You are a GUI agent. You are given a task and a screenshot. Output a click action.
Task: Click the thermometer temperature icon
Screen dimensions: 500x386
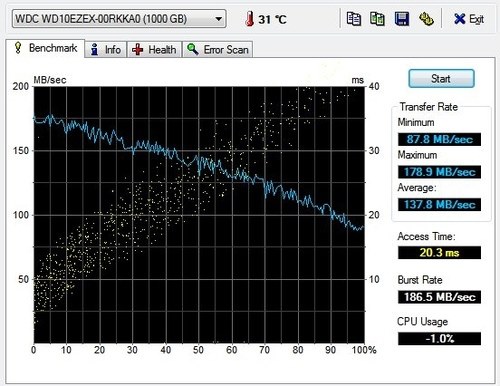tap(249, 19)
